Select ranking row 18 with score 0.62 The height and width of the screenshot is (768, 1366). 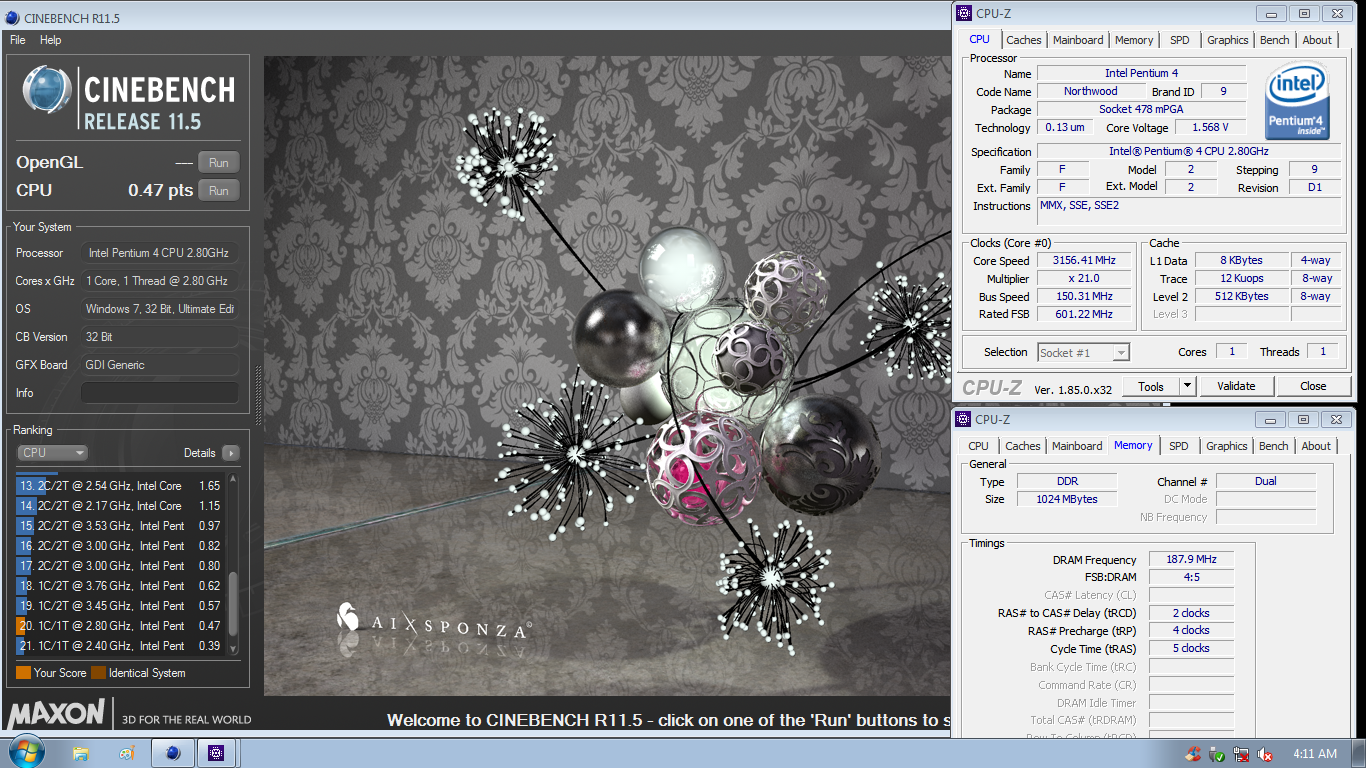120,586
